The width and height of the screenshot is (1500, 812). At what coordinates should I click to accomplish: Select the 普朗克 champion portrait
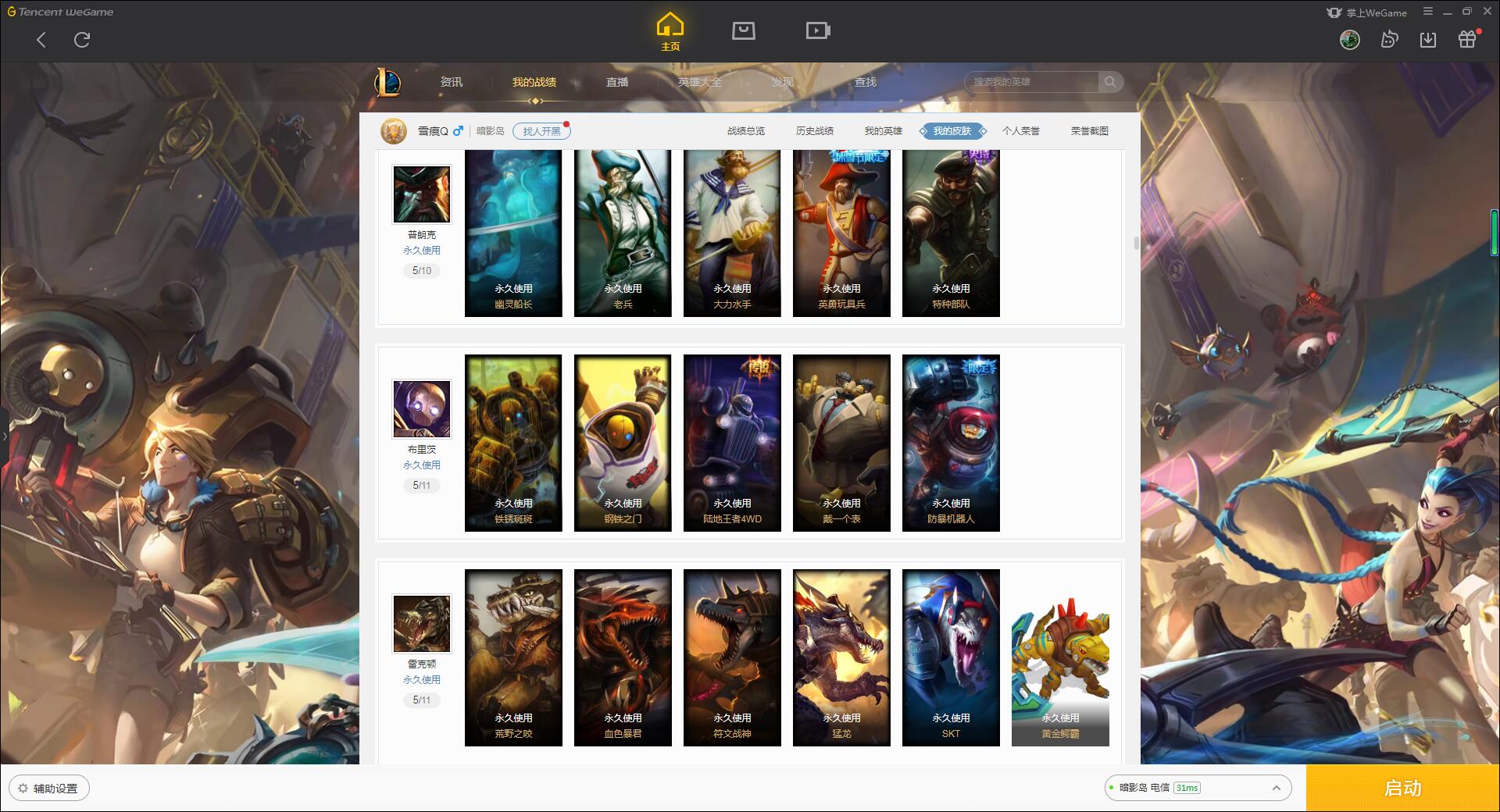[x=422, y=194]
